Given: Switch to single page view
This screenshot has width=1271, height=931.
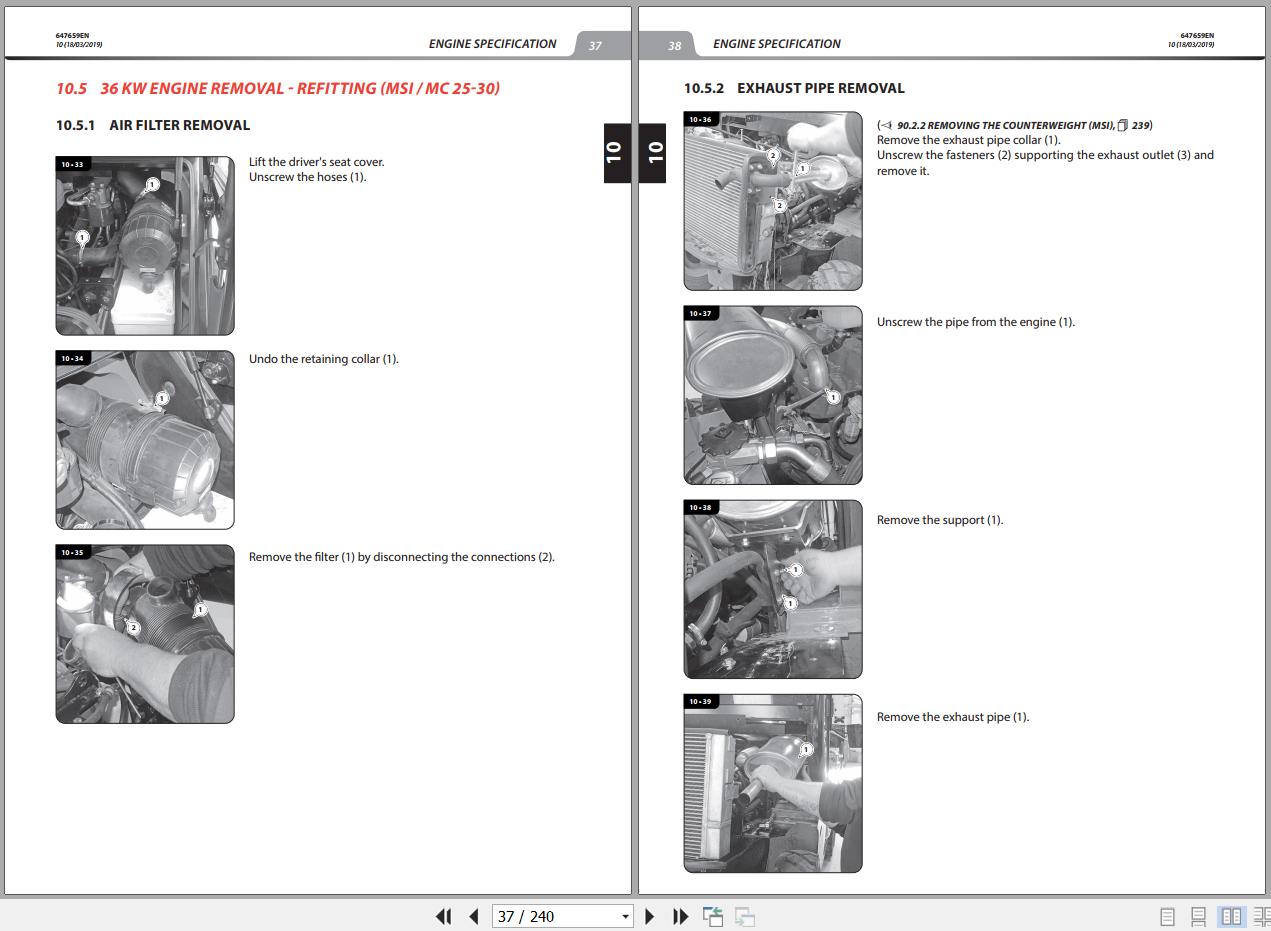Looking at the screenshot, I should [1167, 916].
